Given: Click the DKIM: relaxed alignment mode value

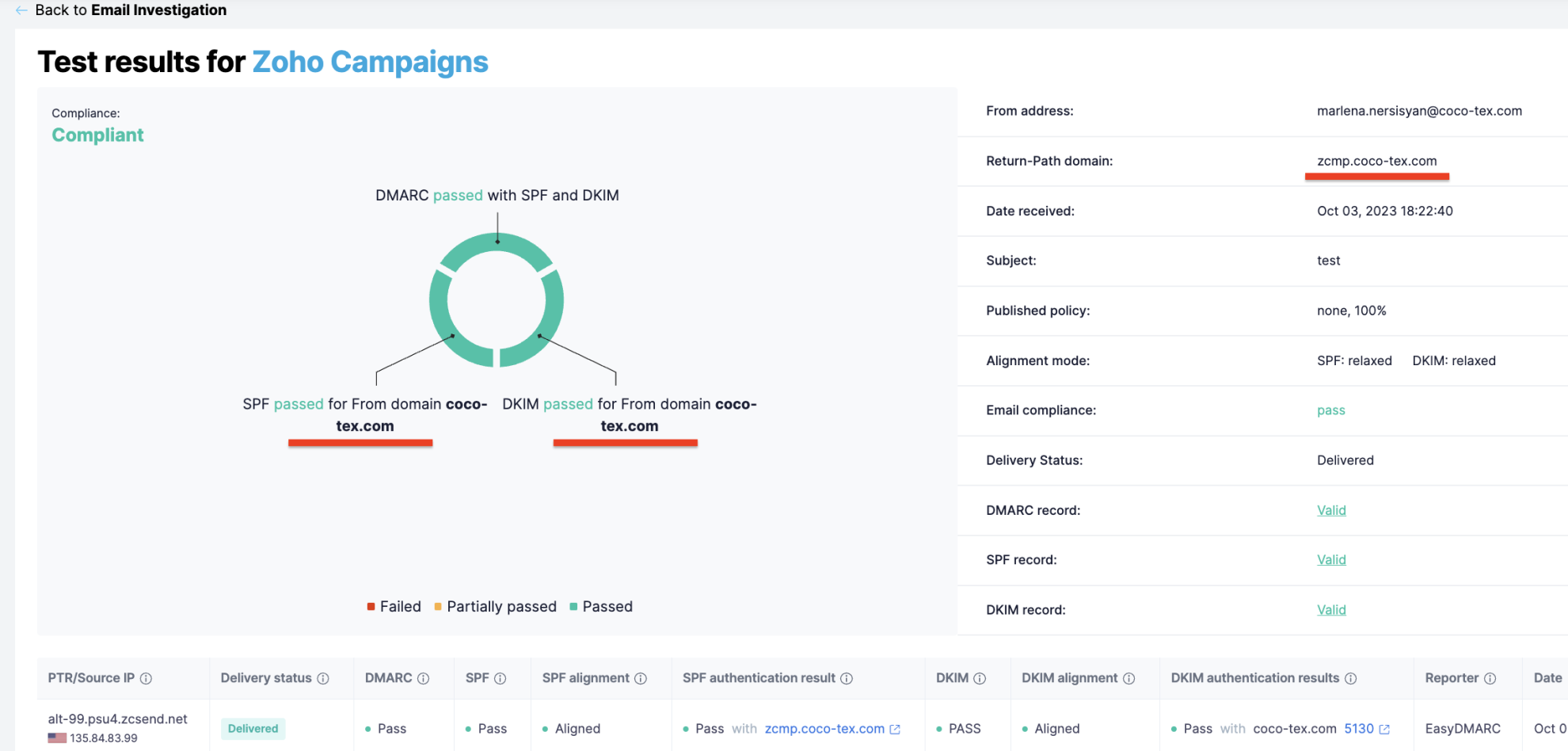Looking at the screenshot, I should (x=1454, y=360).
